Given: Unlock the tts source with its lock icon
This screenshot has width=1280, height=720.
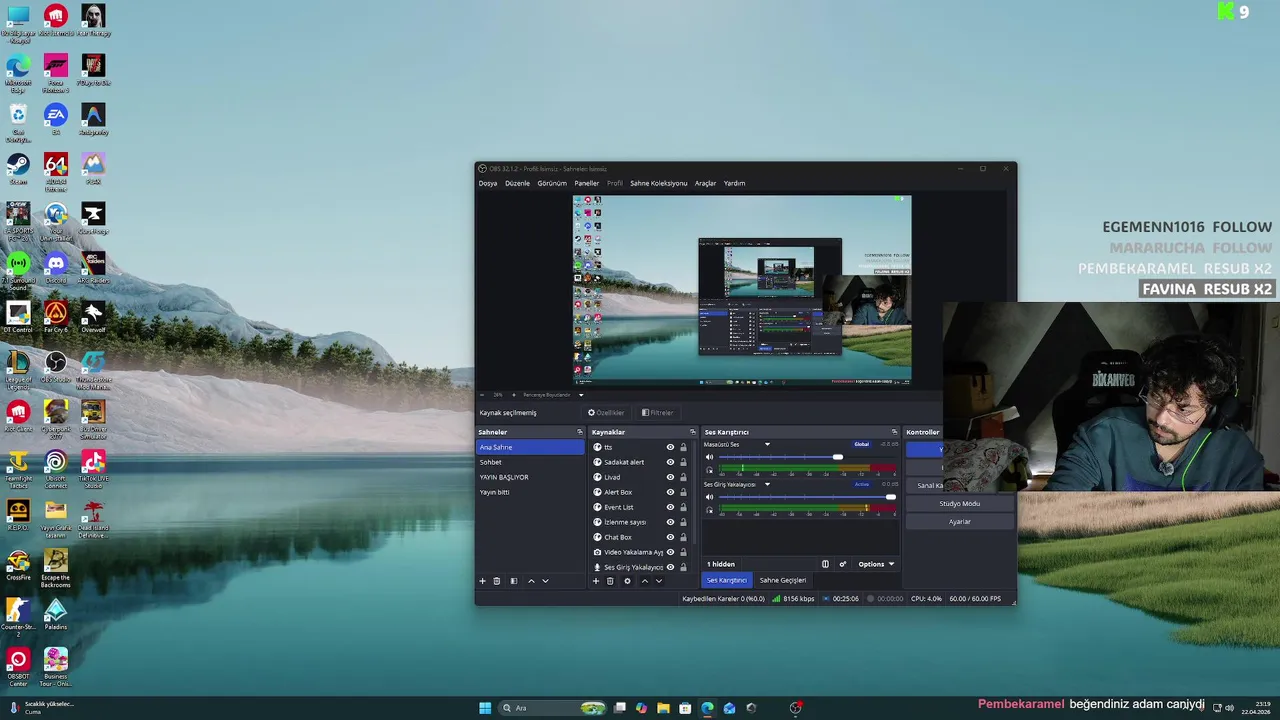Looking at the screenshot, I should 683,447.
